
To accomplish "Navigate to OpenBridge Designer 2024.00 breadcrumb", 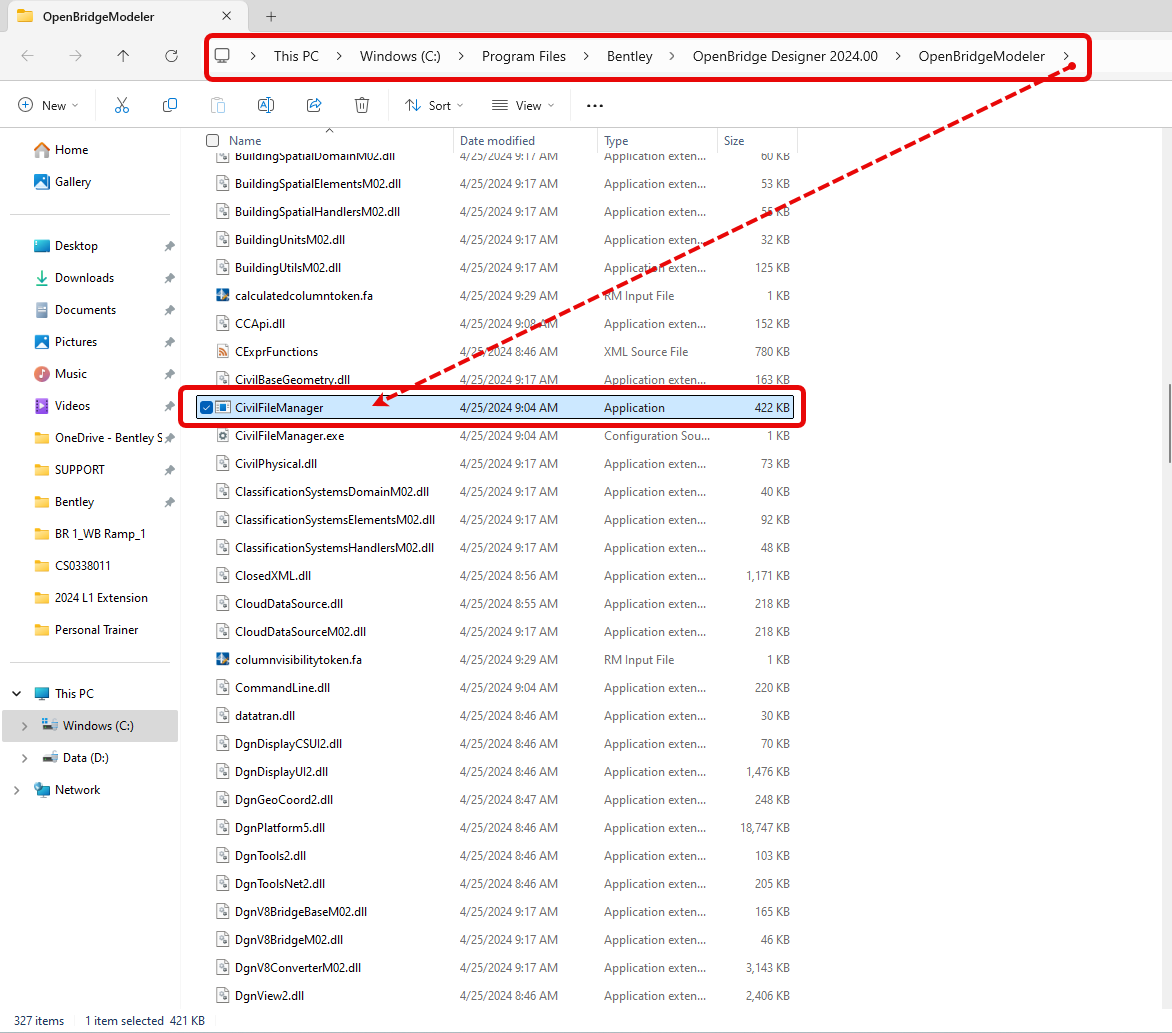I will tap(785, 56).
